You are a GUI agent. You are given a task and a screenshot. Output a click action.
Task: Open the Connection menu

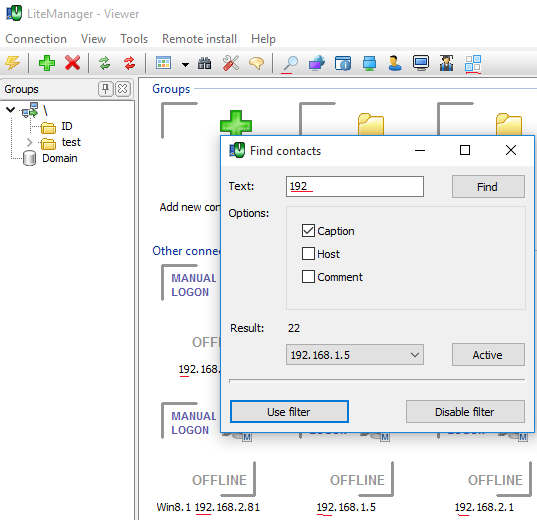point(36,39)
